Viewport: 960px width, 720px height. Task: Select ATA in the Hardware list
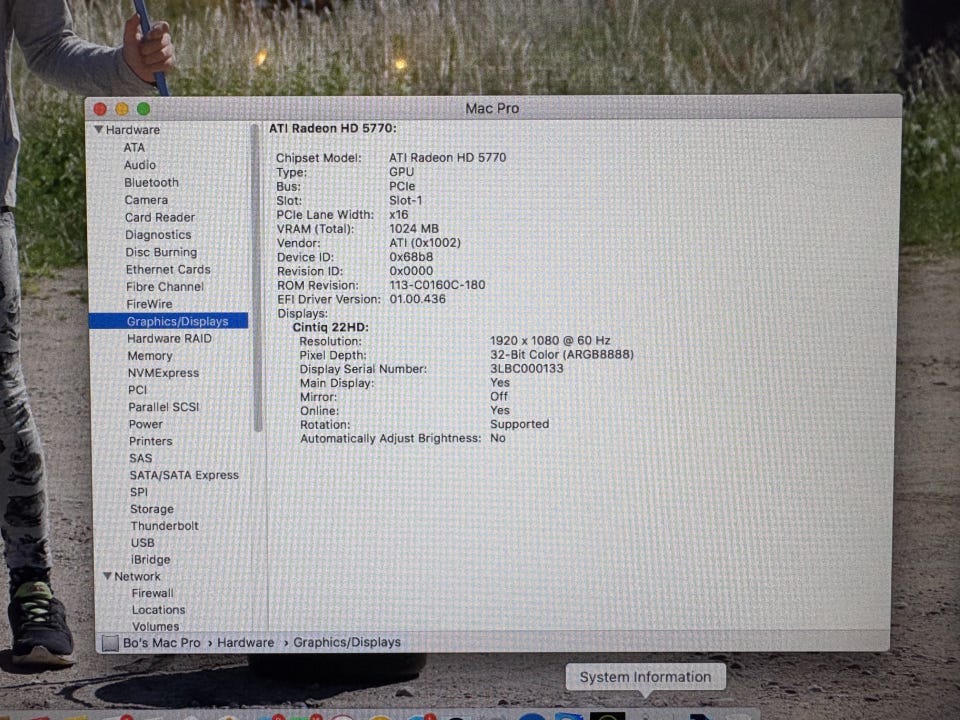[134, 148]
